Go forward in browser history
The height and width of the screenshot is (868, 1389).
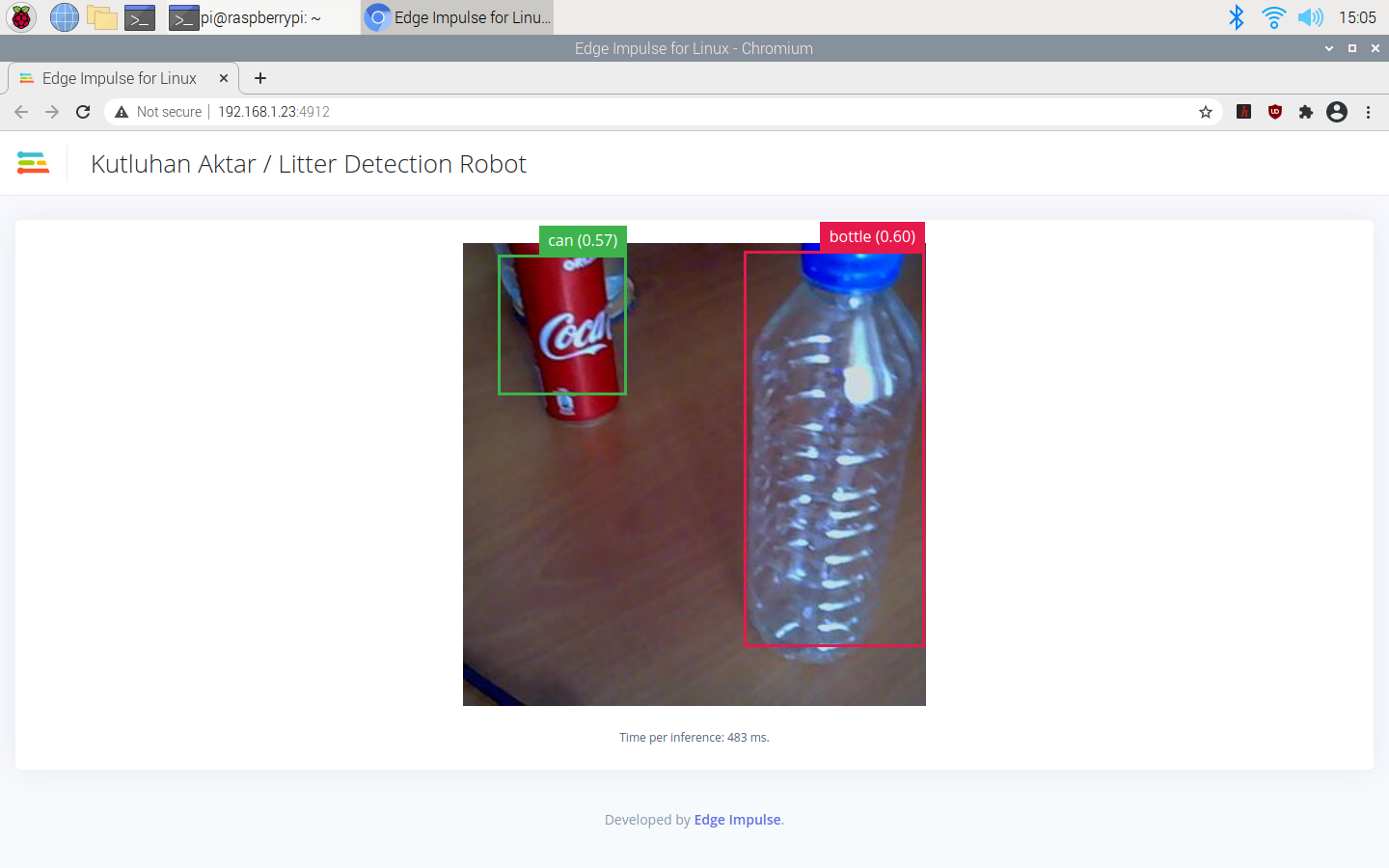click(x=52, y=112)
